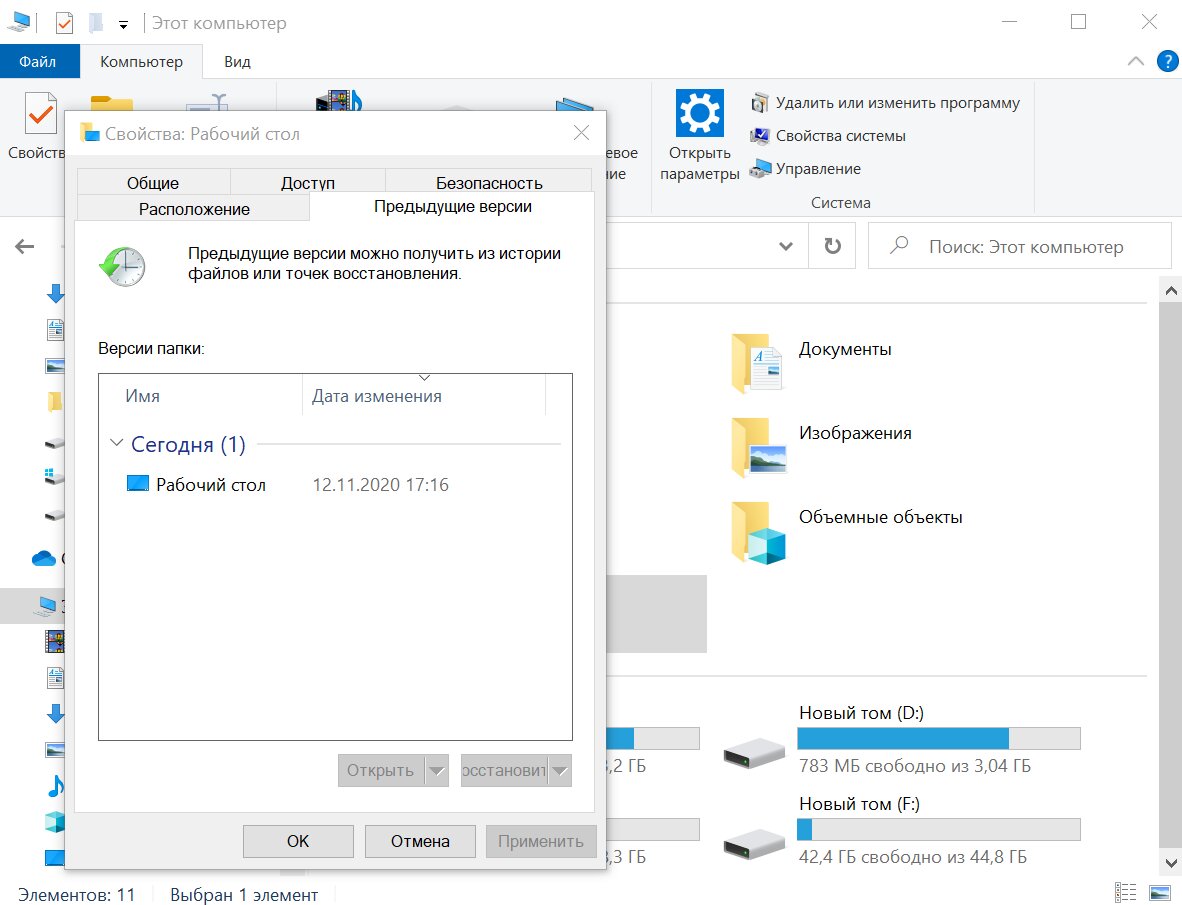Select the Новый том (D:) drive
This screenshot has height=905, width=1182.
coord(902,739)
